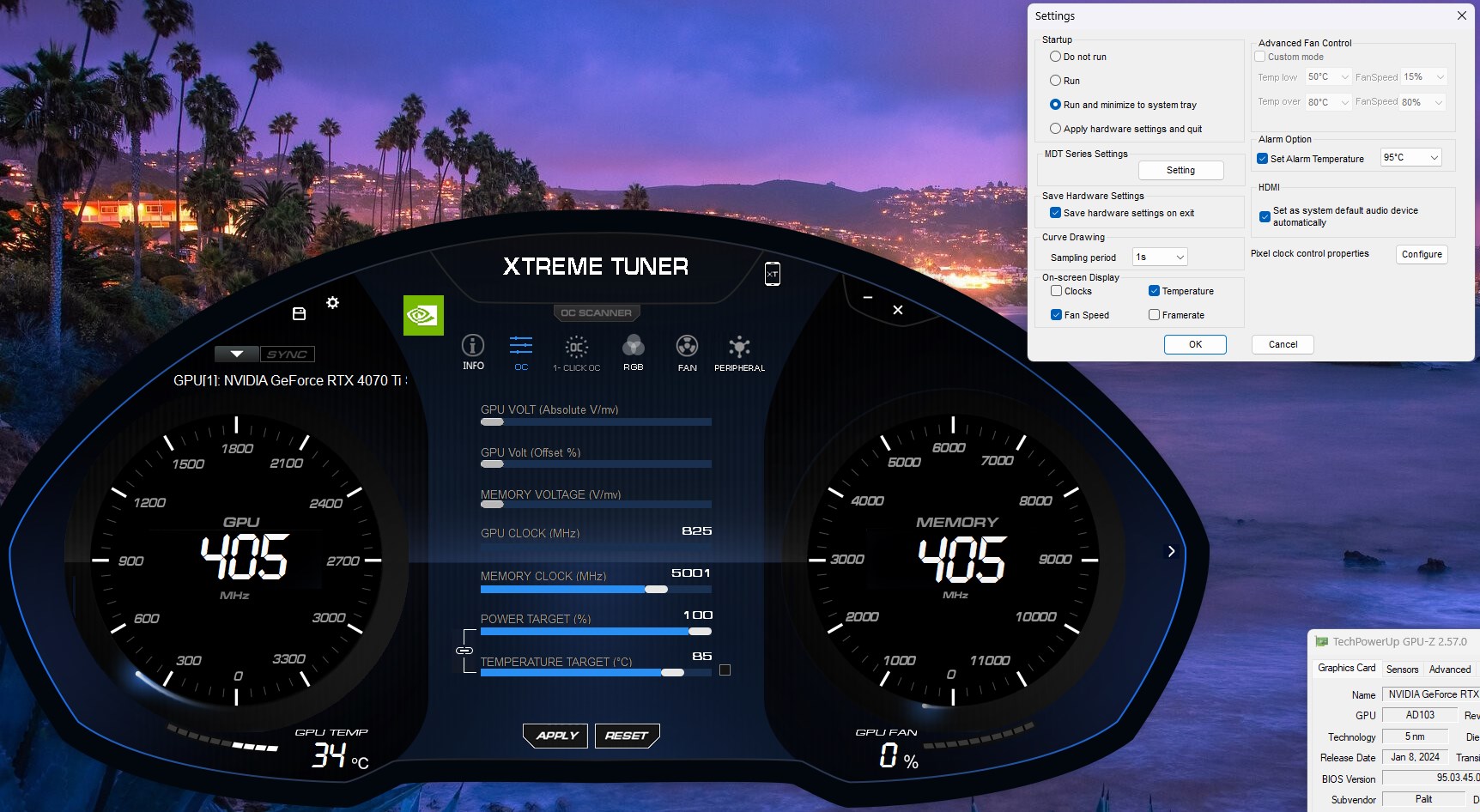The height and width of the screenshot is (812, 1480).
Task: Click the Memory Clock value 5001
Action: [691, 573]
